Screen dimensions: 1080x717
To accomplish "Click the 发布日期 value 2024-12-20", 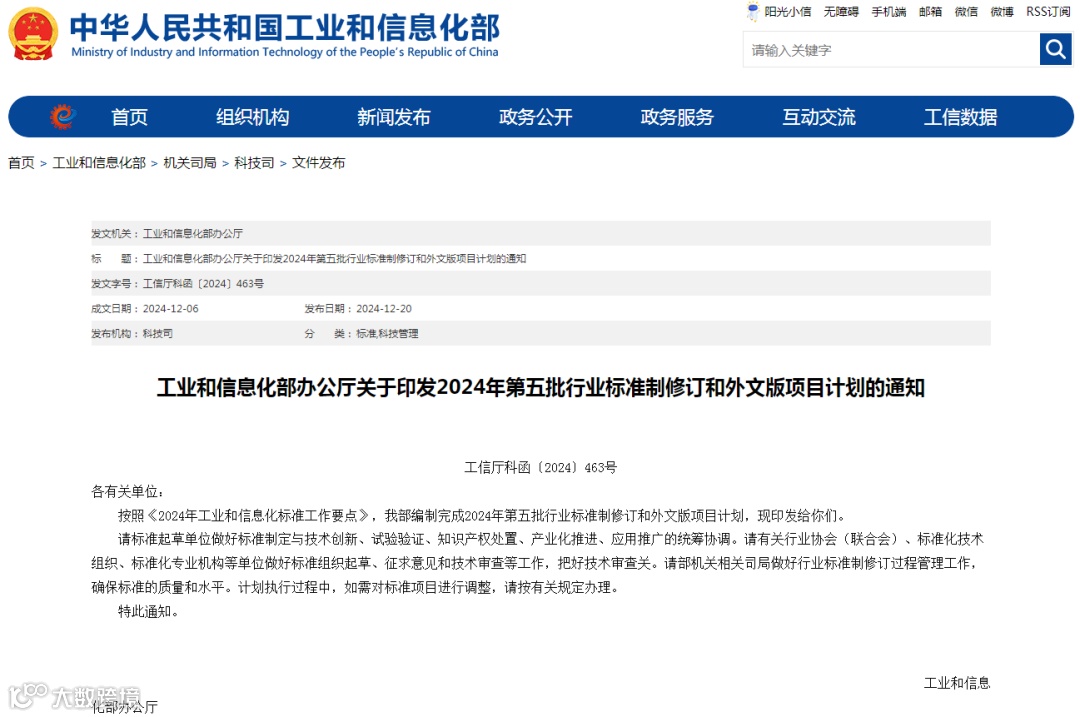I will point(384,309).
